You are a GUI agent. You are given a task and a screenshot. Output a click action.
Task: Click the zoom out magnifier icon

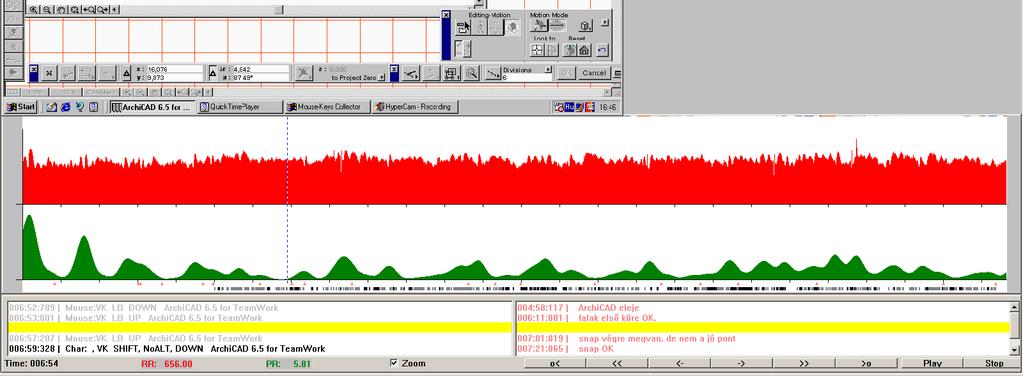click(46, 10)
